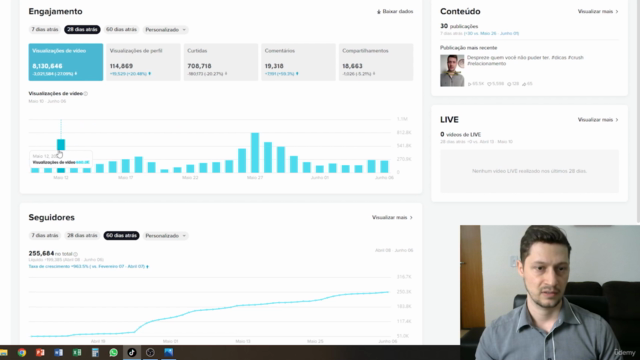Select the Comentários metric card

pyautogui.click(x=298, y=62)
